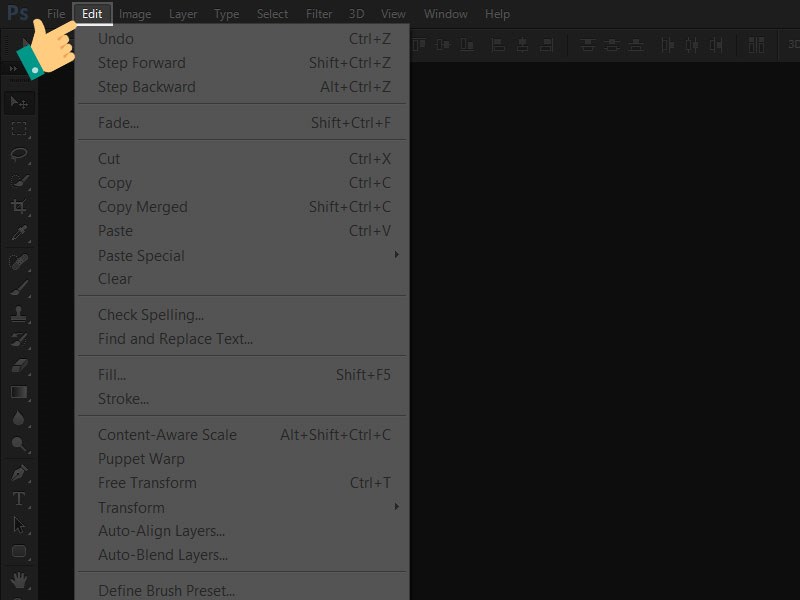Select the Lasso tool
Screen dimensions: 800x600
point(18,152)
